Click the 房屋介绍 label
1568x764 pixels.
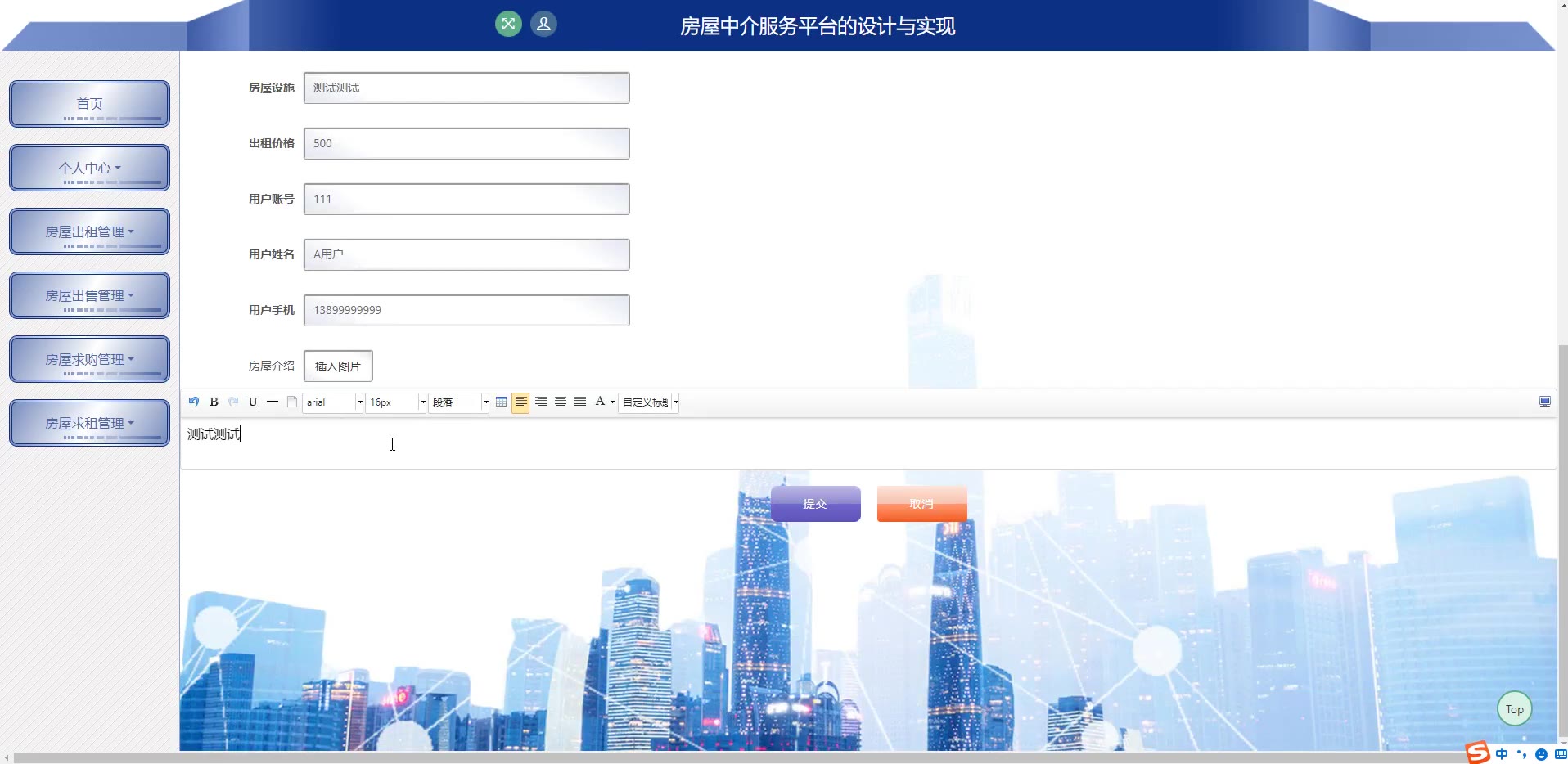[x=272, y=366]
